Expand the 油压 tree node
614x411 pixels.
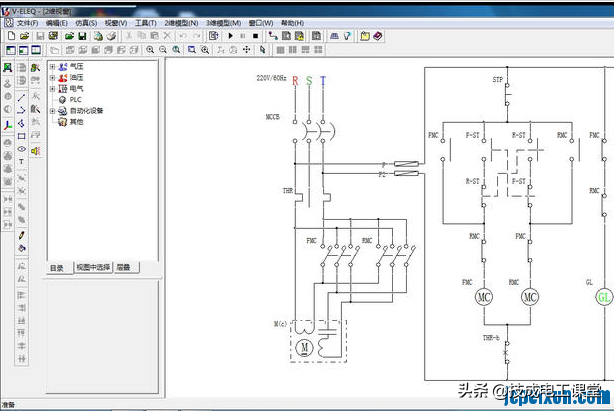tap(52, 78)
